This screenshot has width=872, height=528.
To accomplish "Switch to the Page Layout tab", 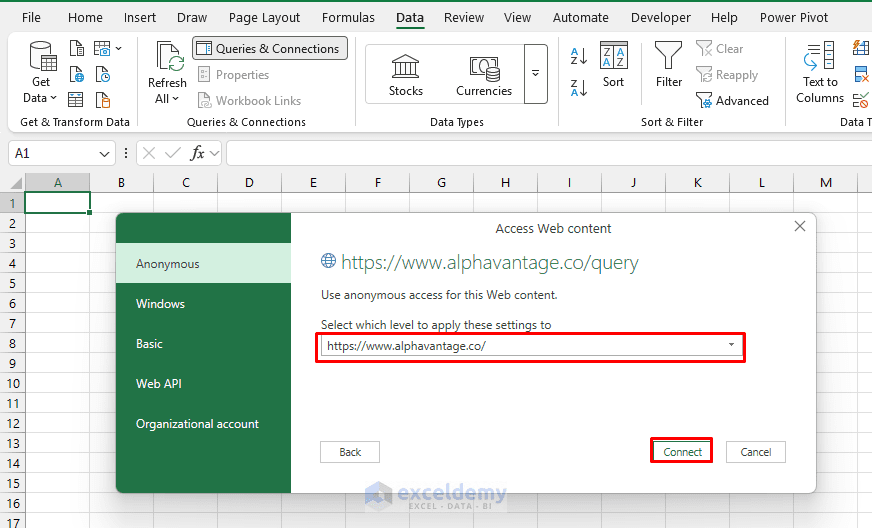I will (264, 18).
